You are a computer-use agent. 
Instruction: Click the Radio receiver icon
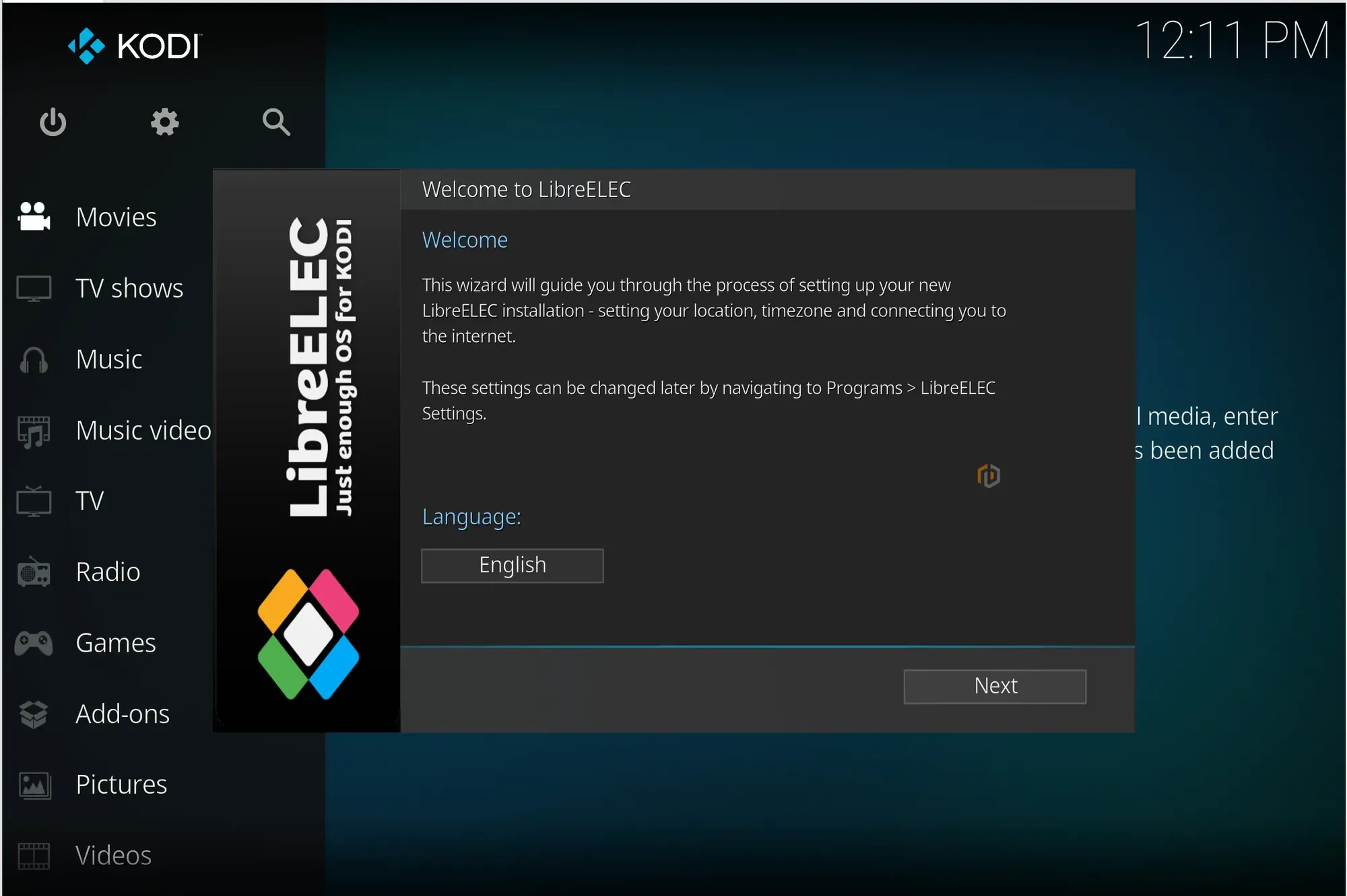[34, 572]
